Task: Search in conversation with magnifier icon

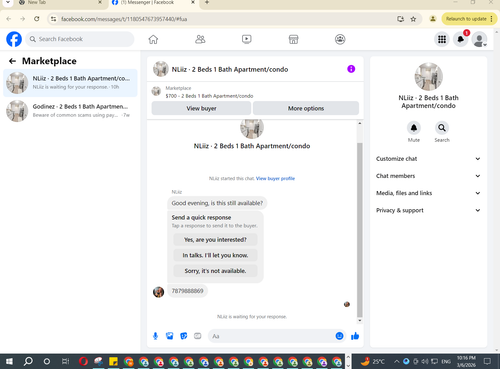Action: click(x=442, y=128)
